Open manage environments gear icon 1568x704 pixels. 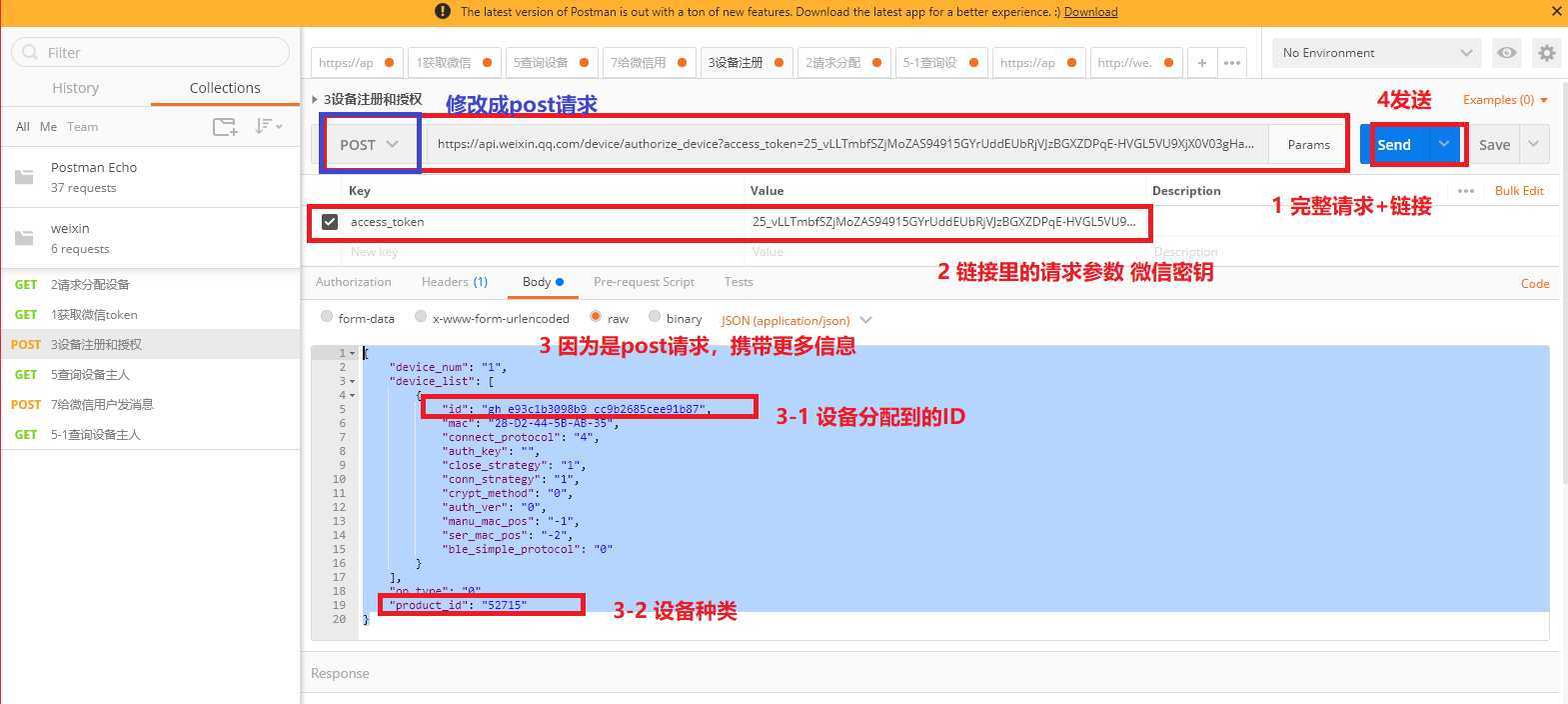click(1546, 53)
